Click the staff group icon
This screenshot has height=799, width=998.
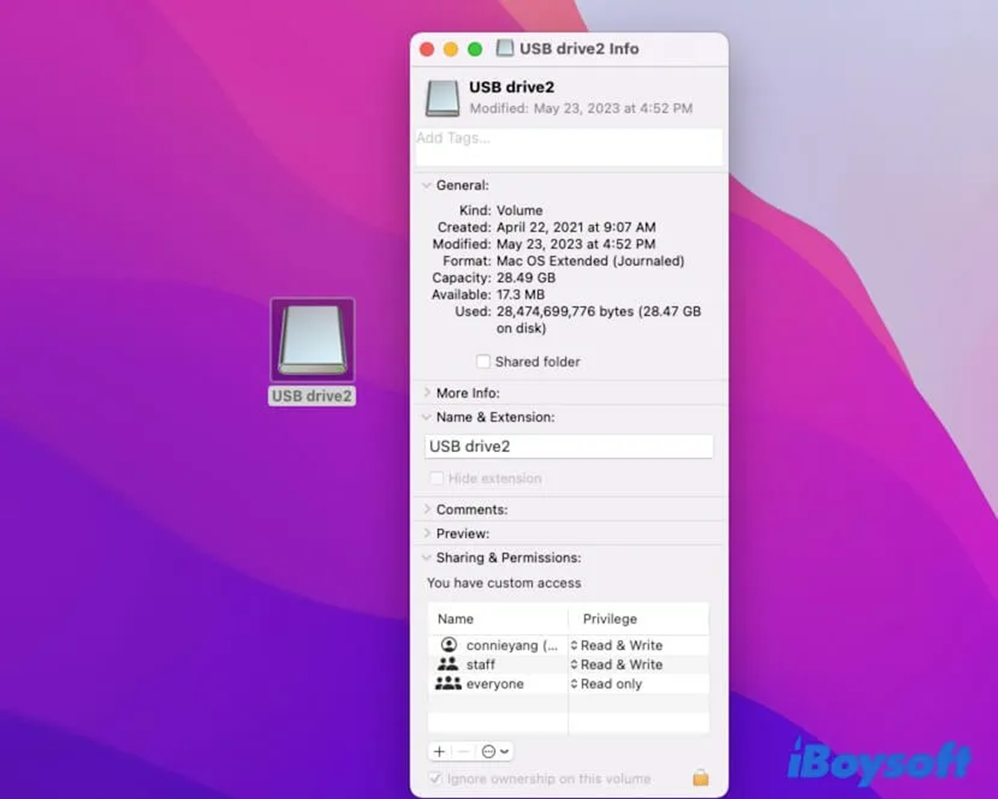tap(448, 664)
